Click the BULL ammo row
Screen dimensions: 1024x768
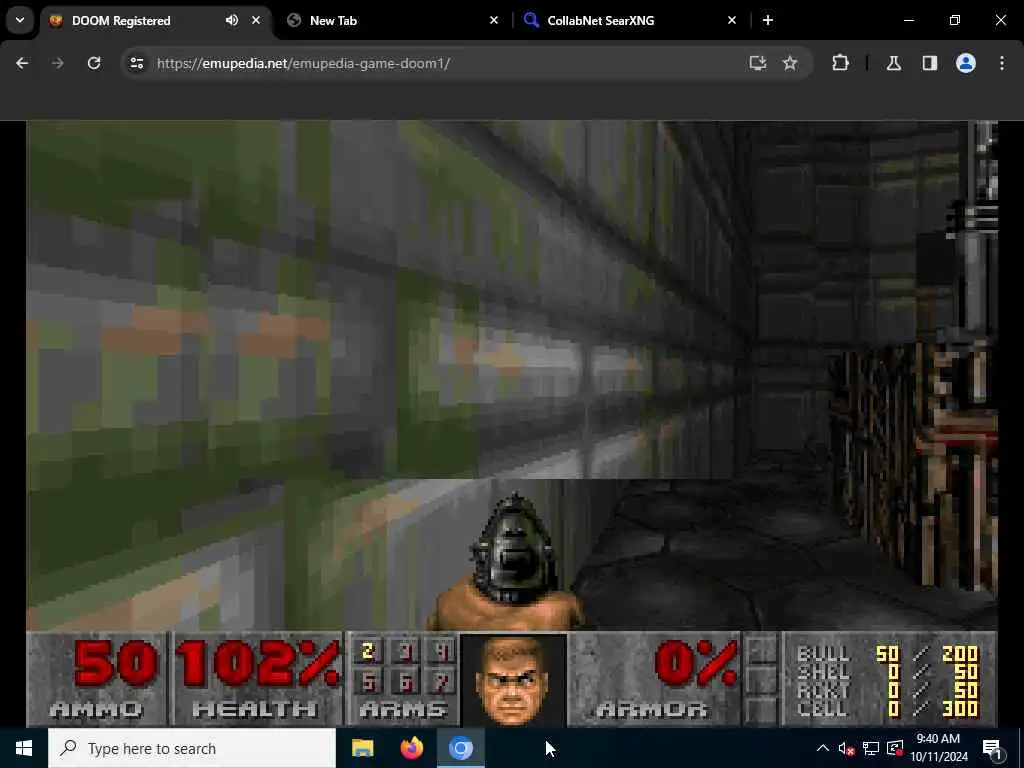click(888, 654)
